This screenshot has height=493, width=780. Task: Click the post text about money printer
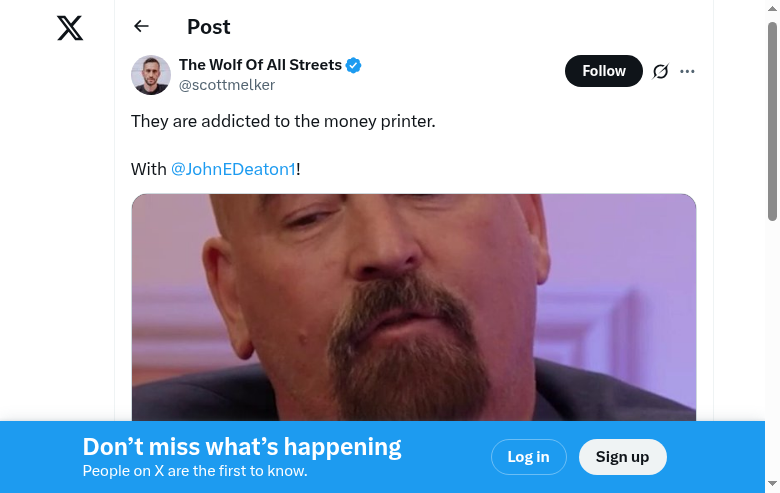tap(283, 121)
